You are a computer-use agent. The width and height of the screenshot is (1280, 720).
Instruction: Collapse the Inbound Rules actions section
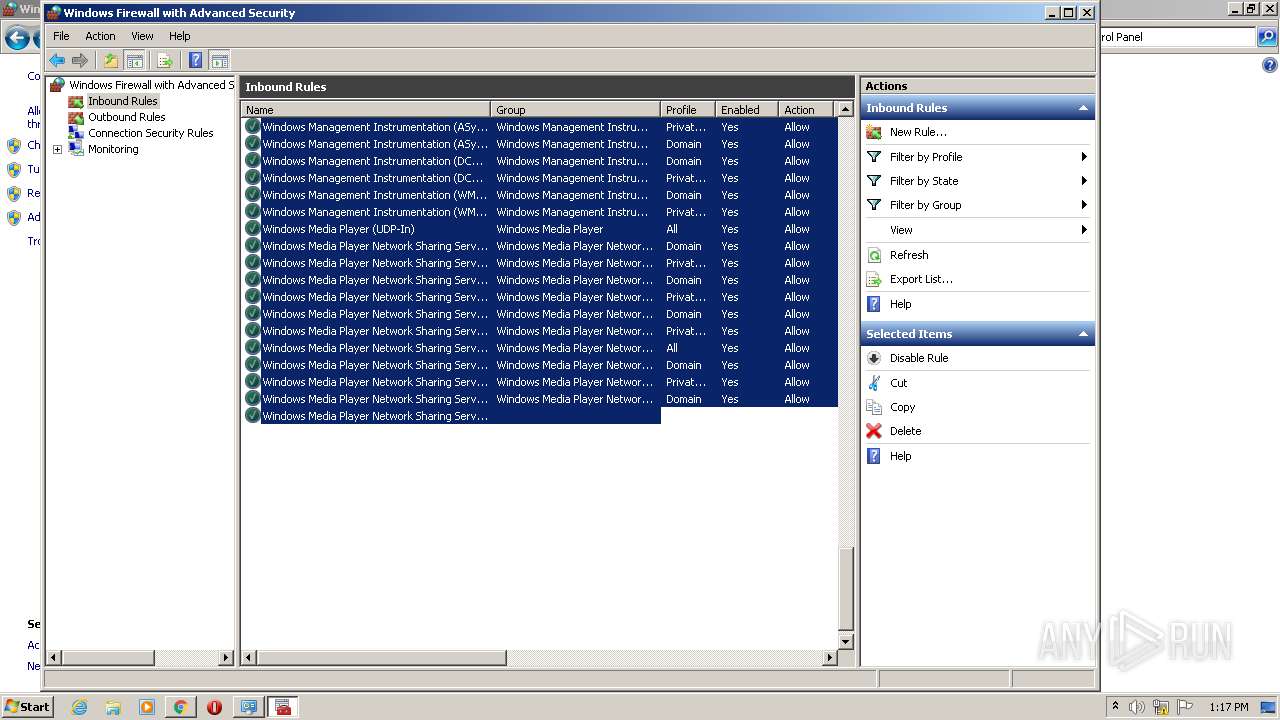[1082, 108]
